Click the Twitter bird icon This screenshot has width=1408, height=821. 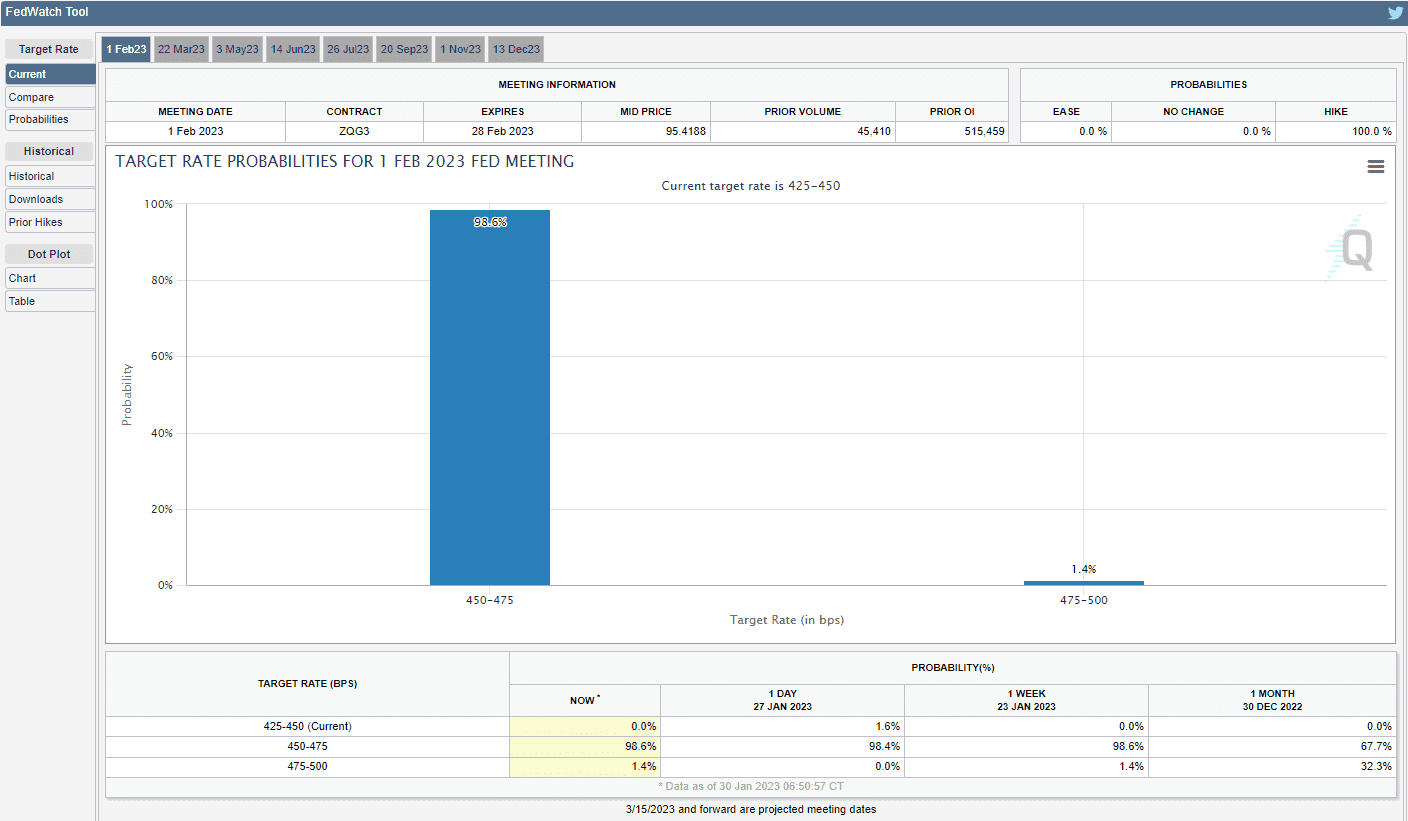(x=1395, y=13)
